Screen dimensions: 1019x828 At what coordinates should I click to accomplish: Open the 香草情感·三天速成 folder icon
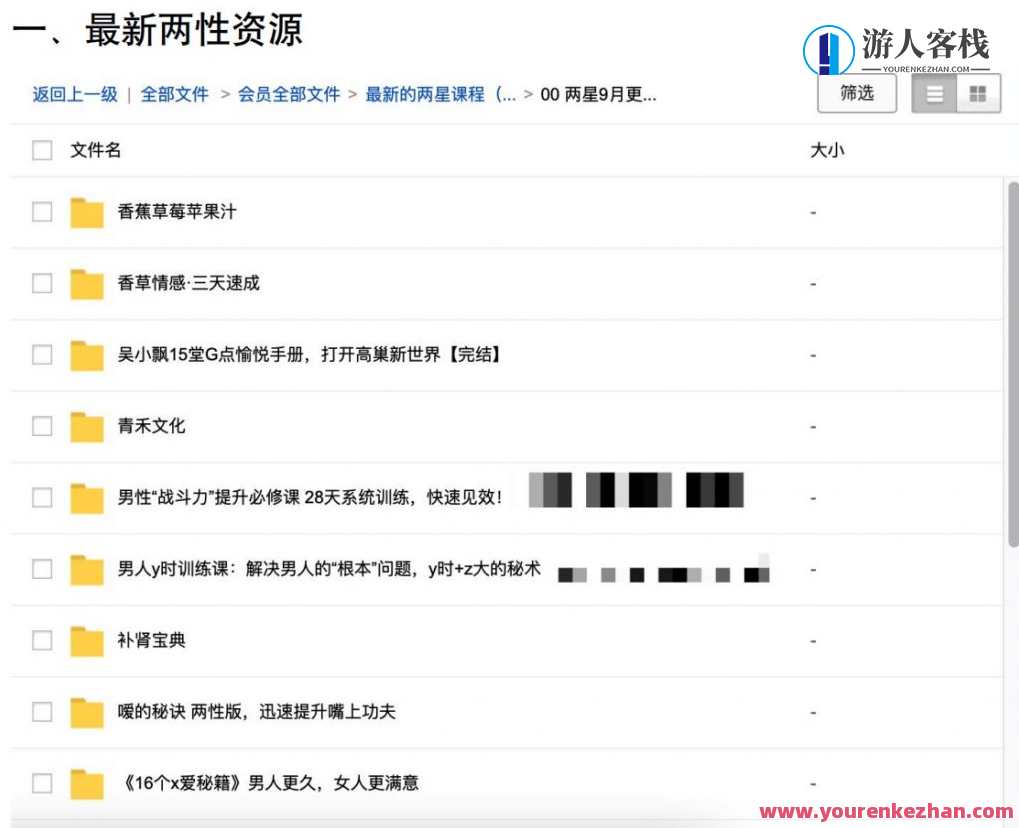tap(86, 283)
